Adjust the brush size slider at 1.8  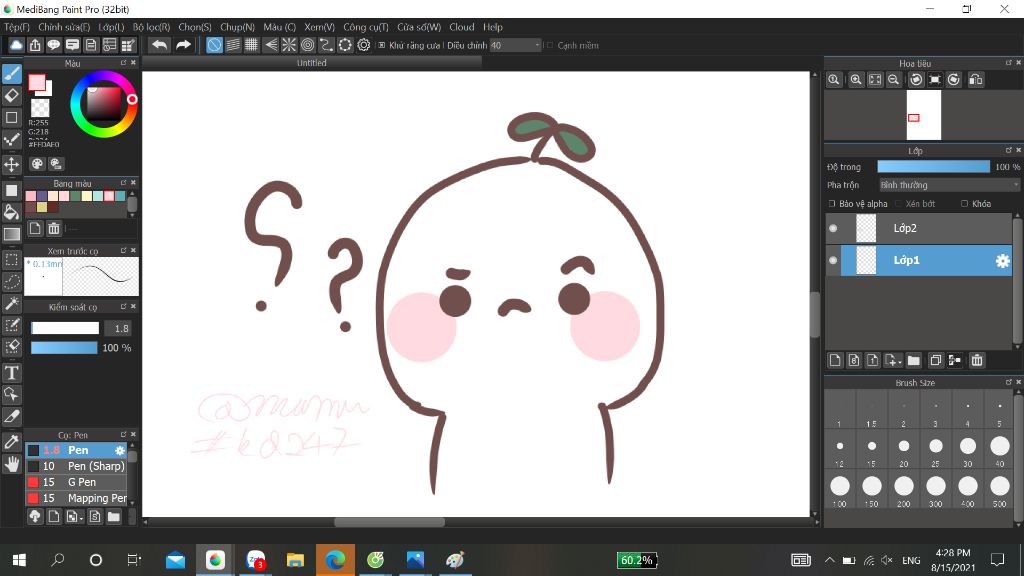pos(65,328)
